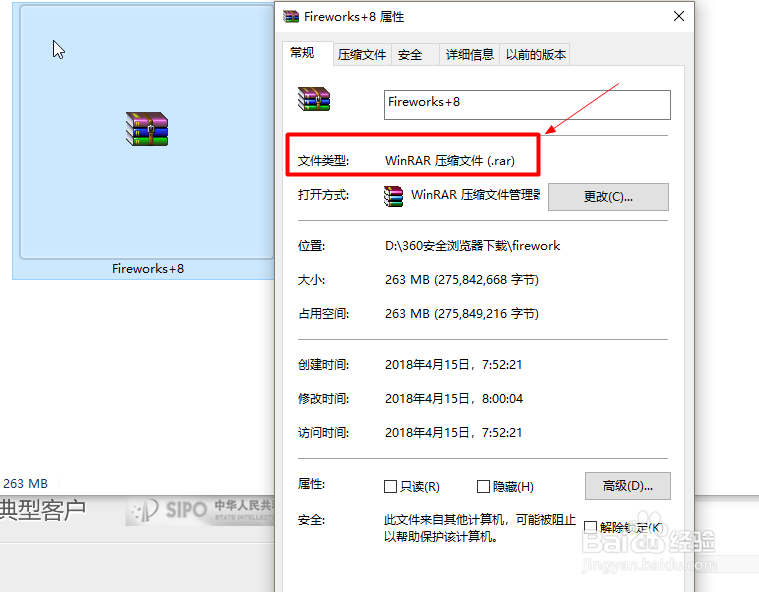Image resolution: width=759 pixels, height=592 pixels.
Task: Tick the 只读(R) read-only checkbox
Action: (x=390, y=486)
